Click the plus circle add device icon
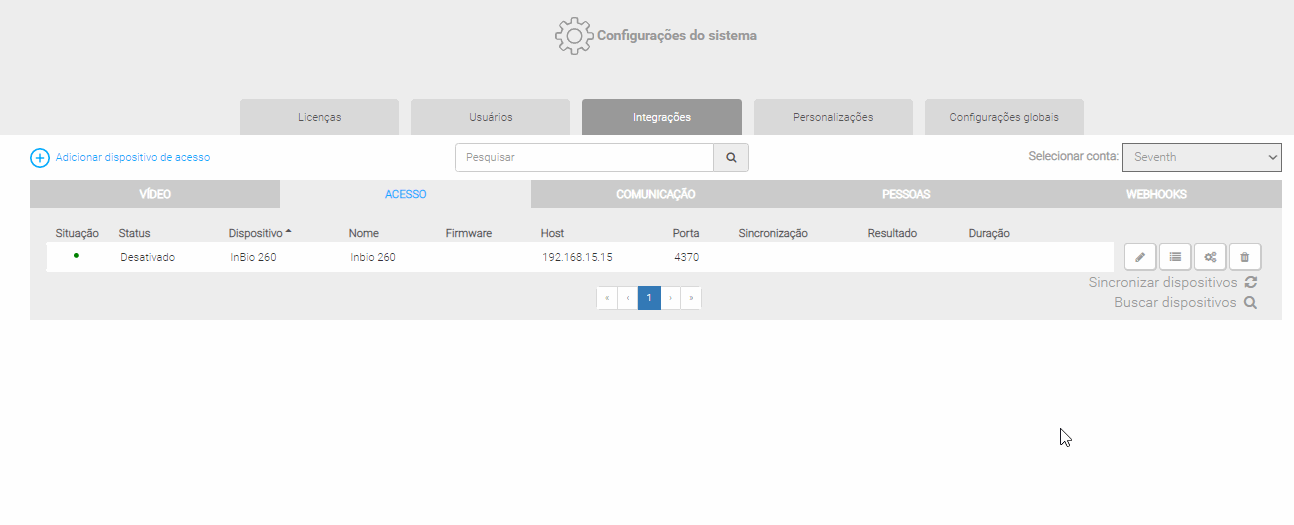The height and width of the screenshot is (525, 1294). coord(40,158)
